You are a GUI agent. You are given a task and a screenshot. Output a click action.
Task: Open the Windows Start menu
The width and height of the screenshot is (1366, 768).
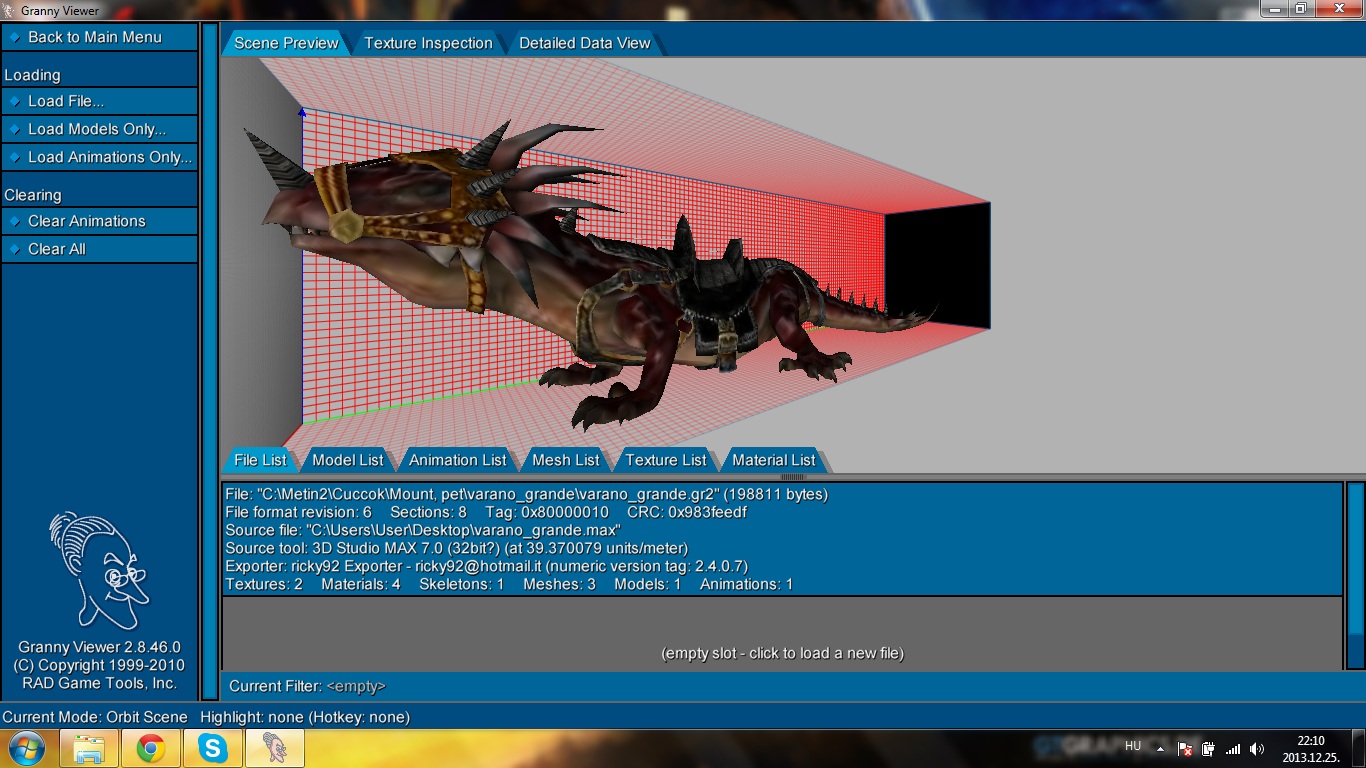coord(27,748)
